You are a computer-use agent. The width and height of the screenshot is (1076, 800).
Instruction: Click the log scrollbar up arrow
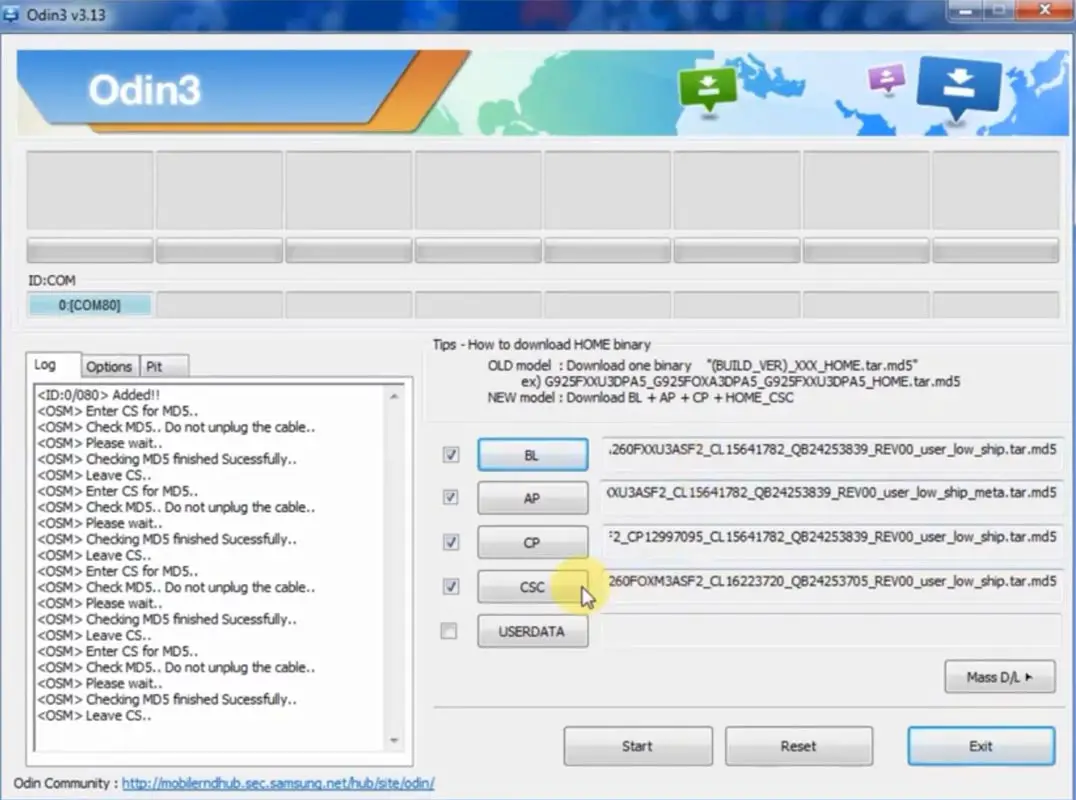tap(394, 397)
